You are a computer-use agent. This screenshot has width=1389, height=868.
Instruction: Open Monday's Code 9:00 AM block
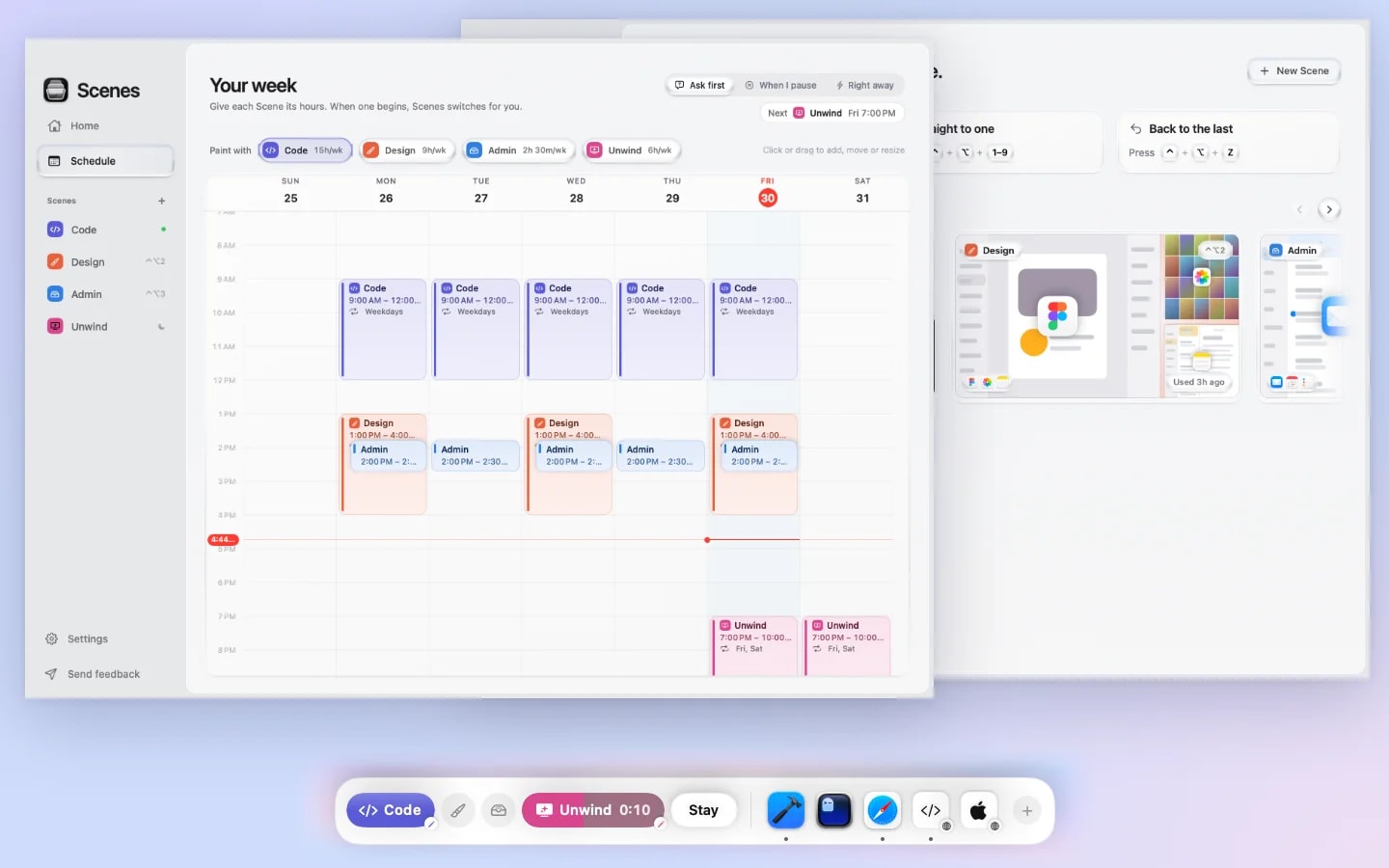[383, 329]
